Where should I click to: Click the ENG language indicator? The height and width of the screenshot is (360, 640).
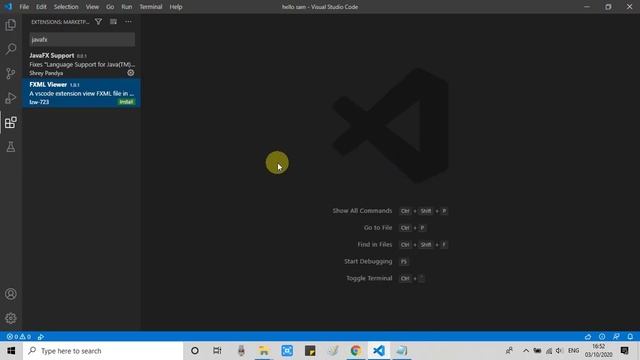click(573, 351)
